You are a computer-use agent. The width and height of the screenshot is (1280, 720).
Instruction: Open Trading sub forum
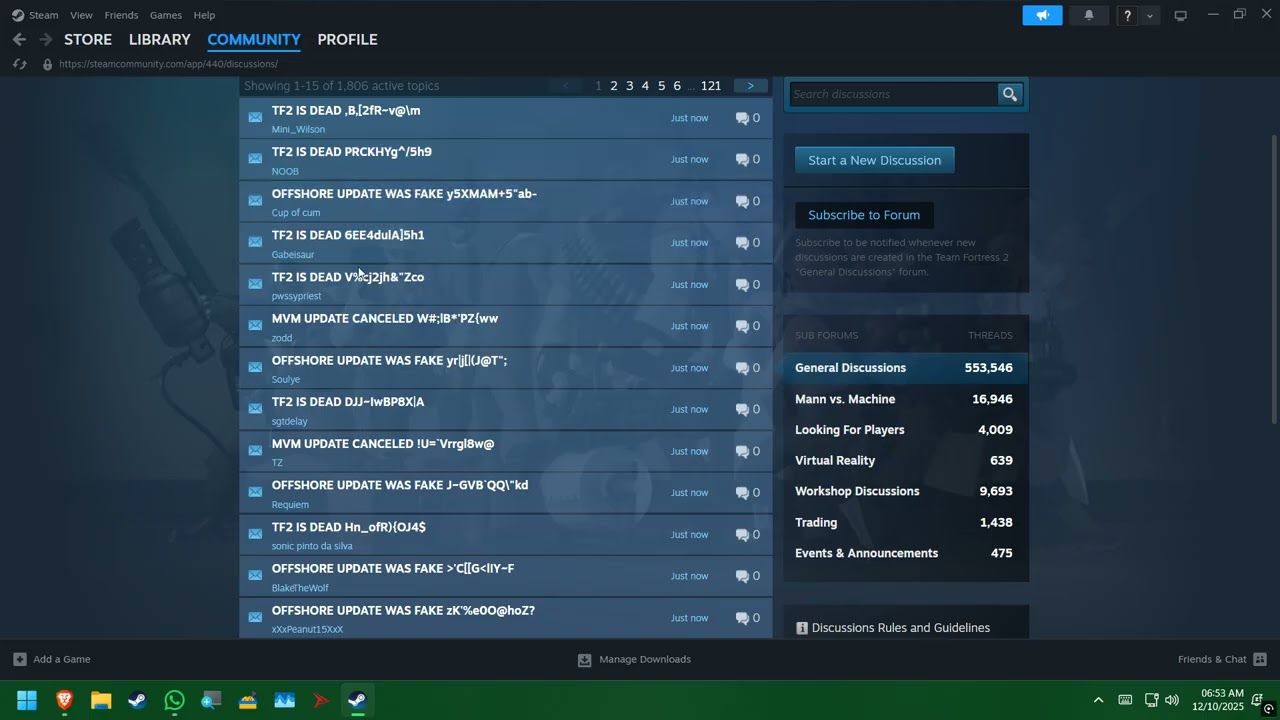pyautogui.click(x=905, y=522)
